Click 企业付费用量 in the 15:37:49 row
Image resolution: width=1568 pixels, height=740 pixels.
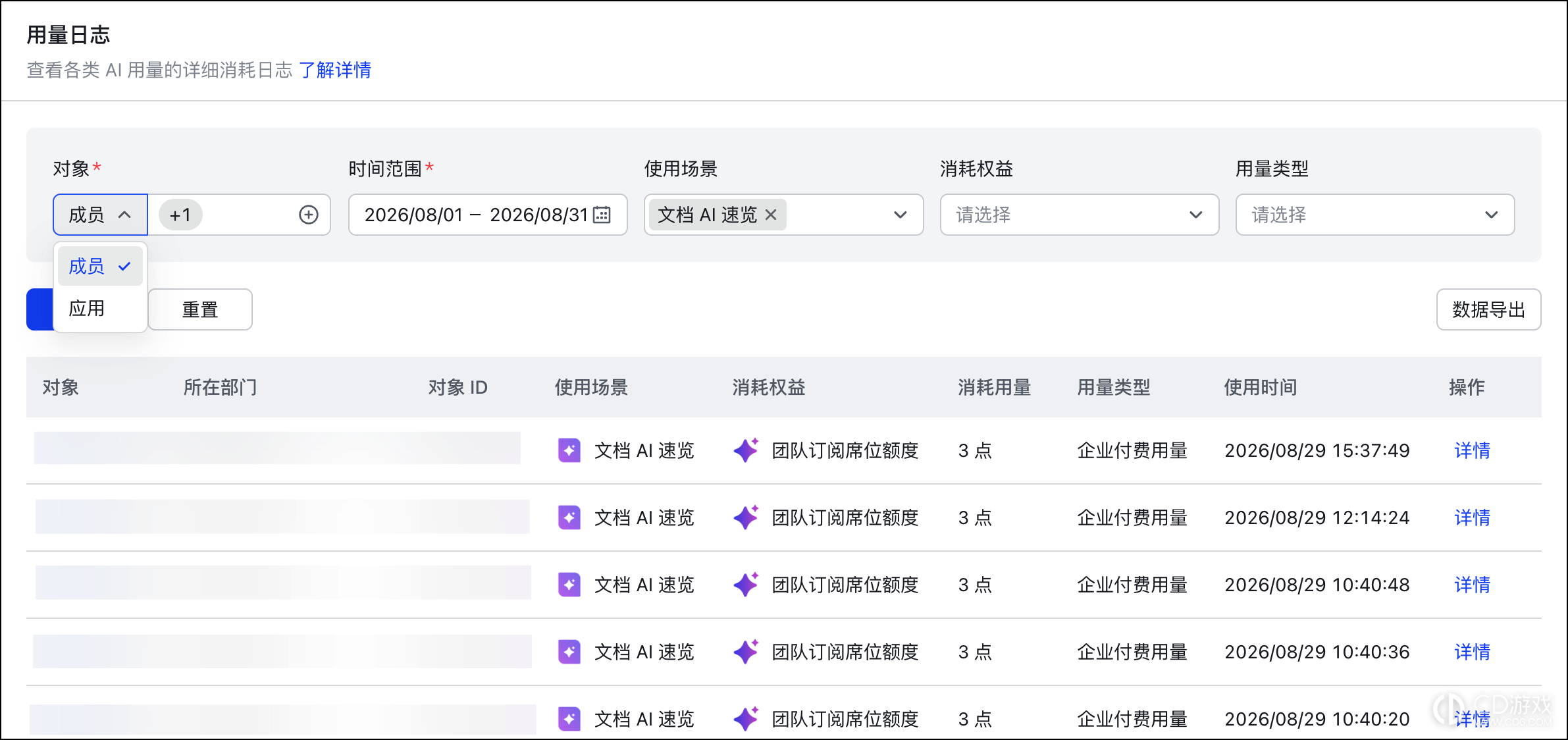click(x=1132, y=451)
